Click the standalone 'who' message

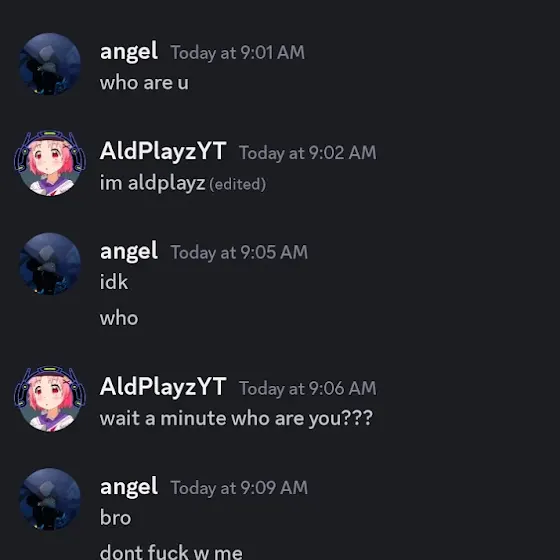tap(119, 318)
